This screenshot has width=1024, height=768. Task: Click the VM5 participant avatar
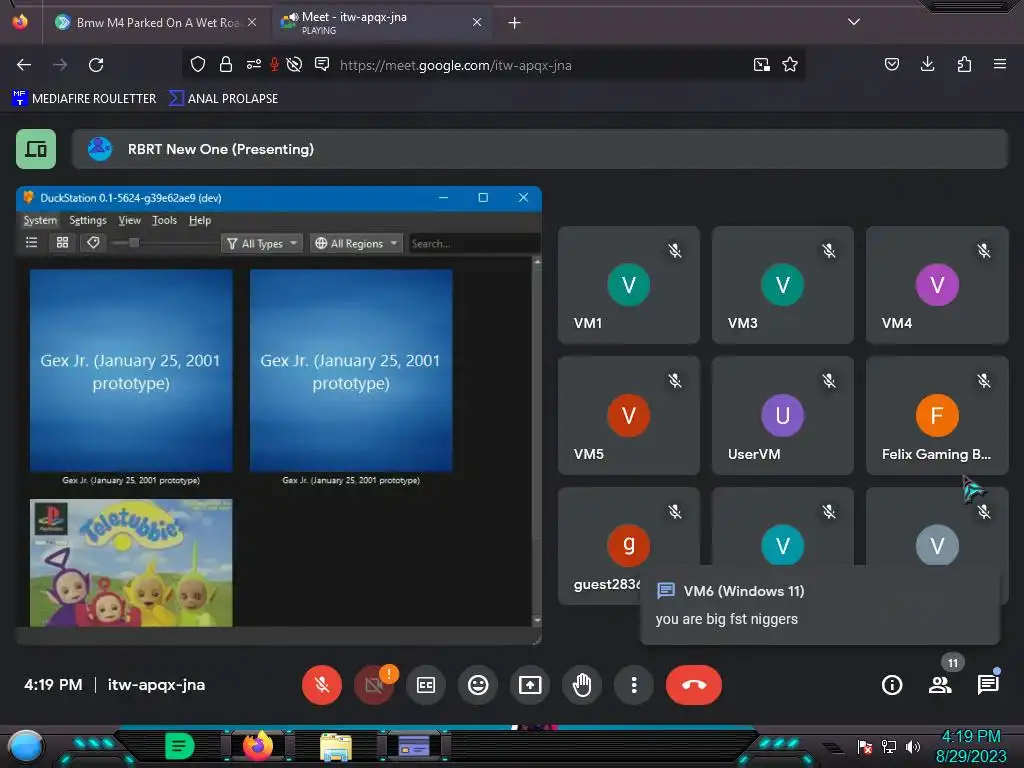pyautogui.click(x=629, y=415)
